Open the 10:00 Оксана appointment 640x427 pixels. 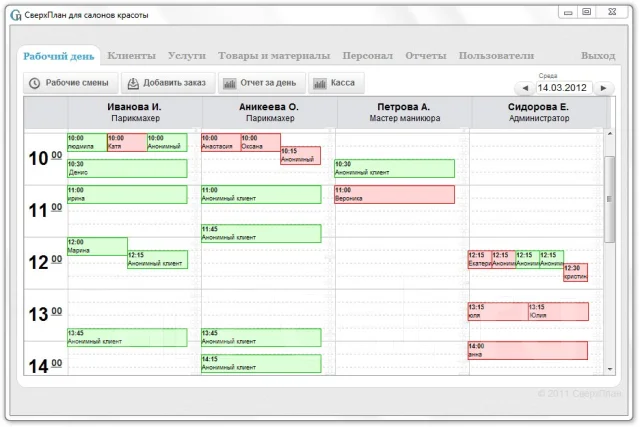260,142
